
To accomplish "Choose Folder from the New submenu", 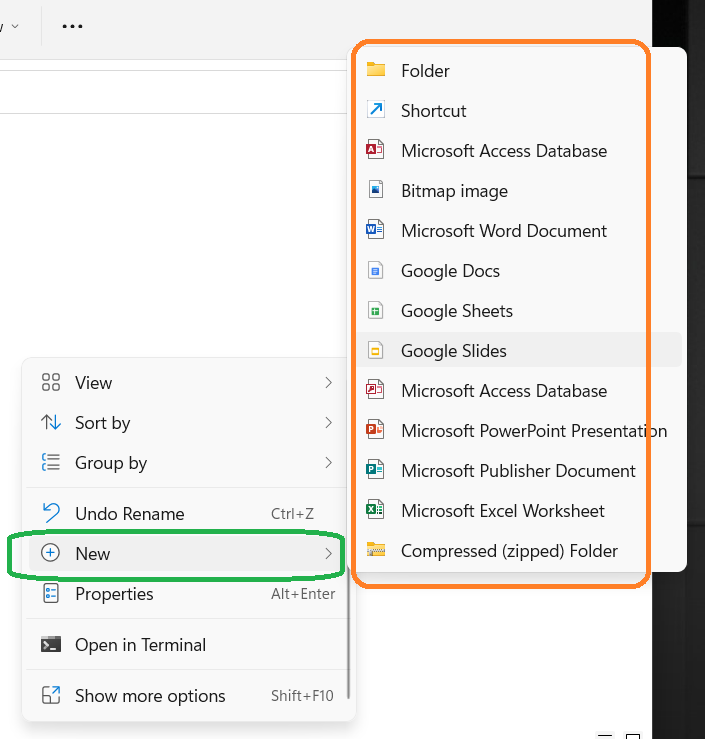I will (x=519, y=71).
